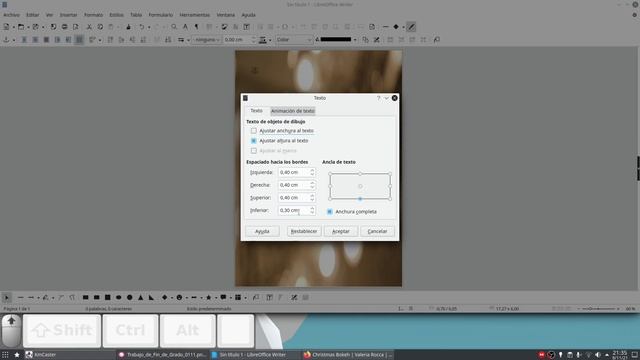Click the Show Draw Functions pencil icon
Viewport: 640px width, 360px height.
[411, 27]
